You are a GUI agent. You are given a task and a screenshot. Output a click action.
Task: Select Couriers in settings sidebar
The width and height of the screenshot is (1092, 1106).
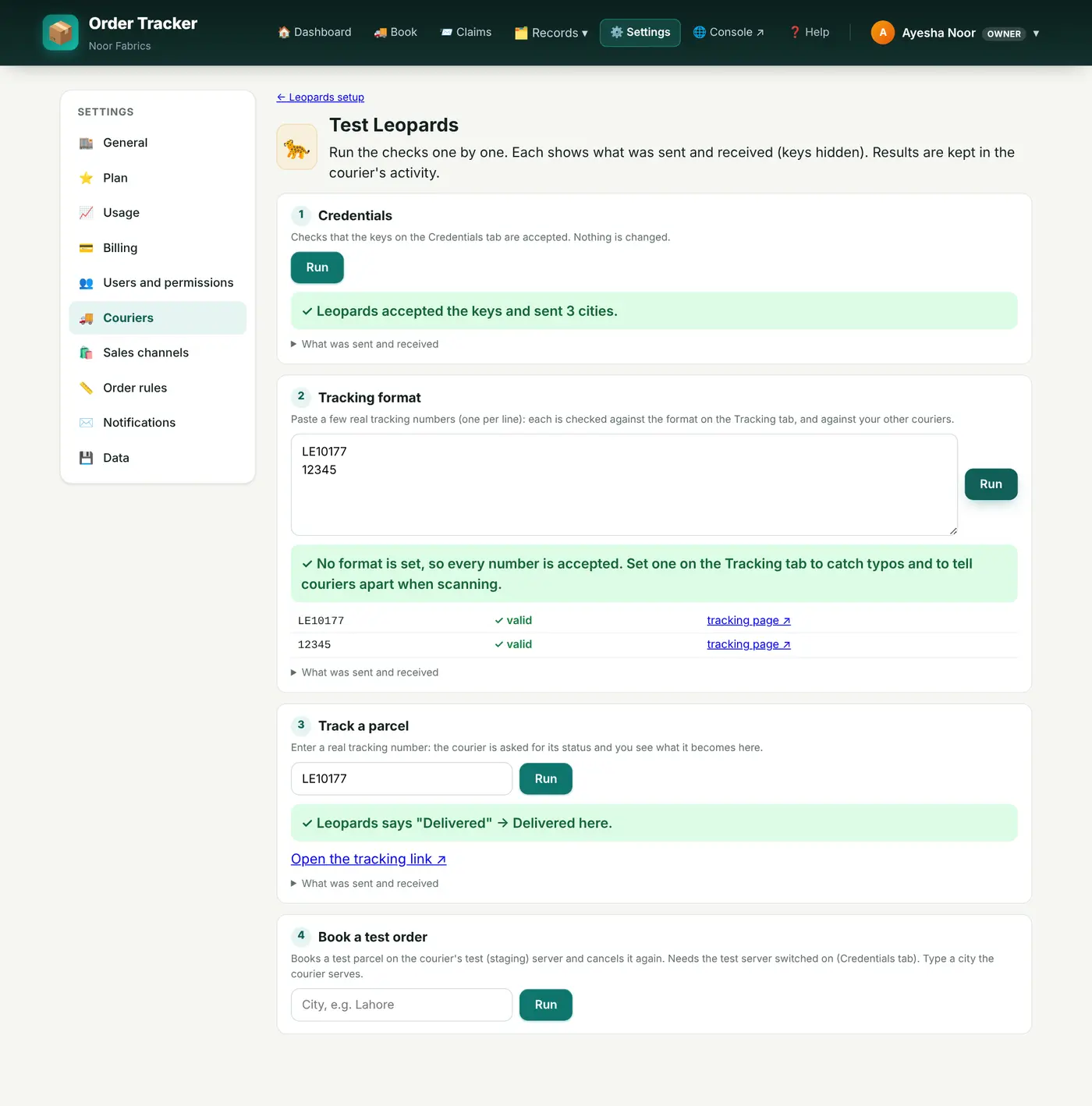coord(158,318)
